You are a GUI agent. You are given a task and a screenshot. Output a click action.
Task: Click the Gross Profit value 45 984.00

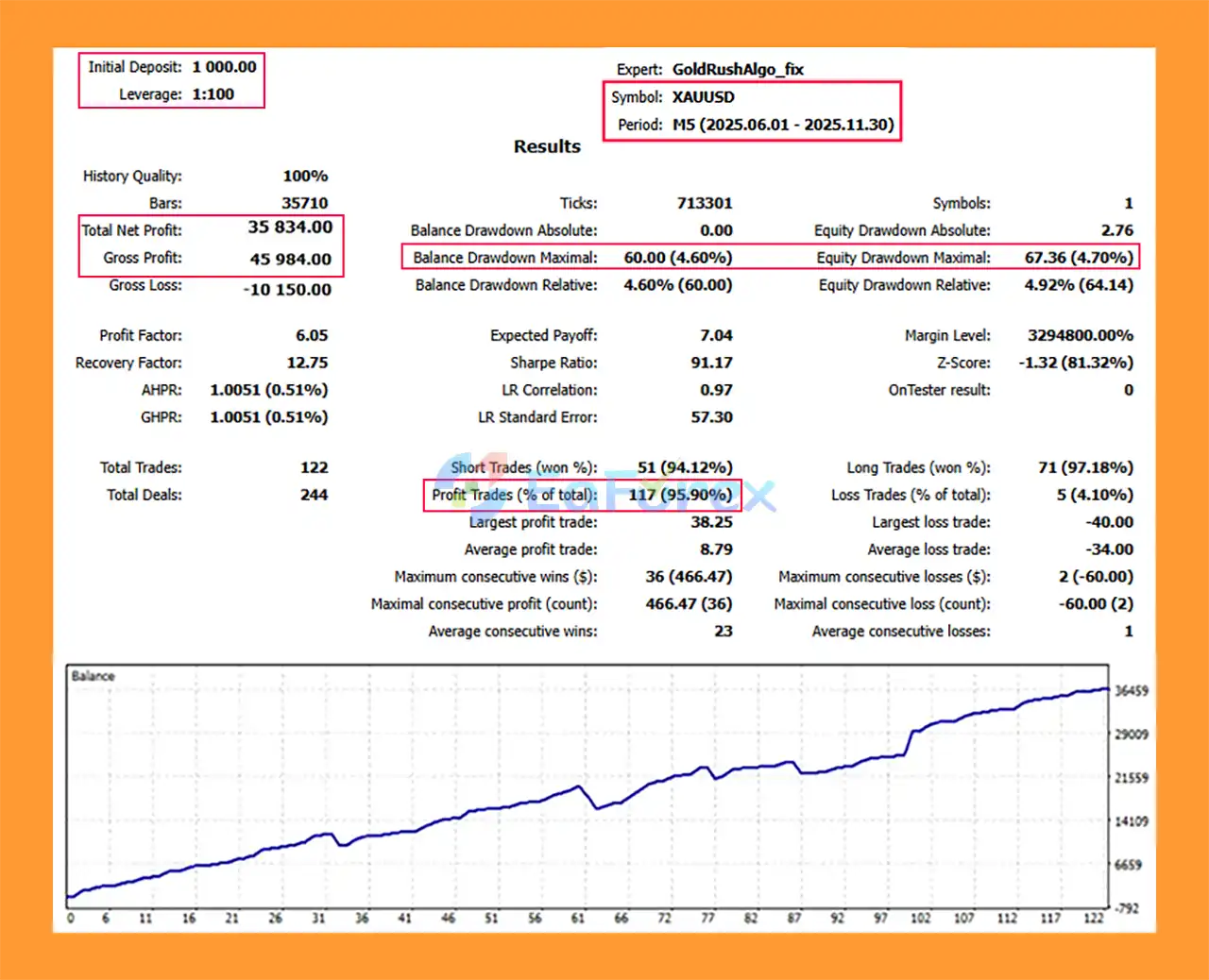(x=290, y=259)
